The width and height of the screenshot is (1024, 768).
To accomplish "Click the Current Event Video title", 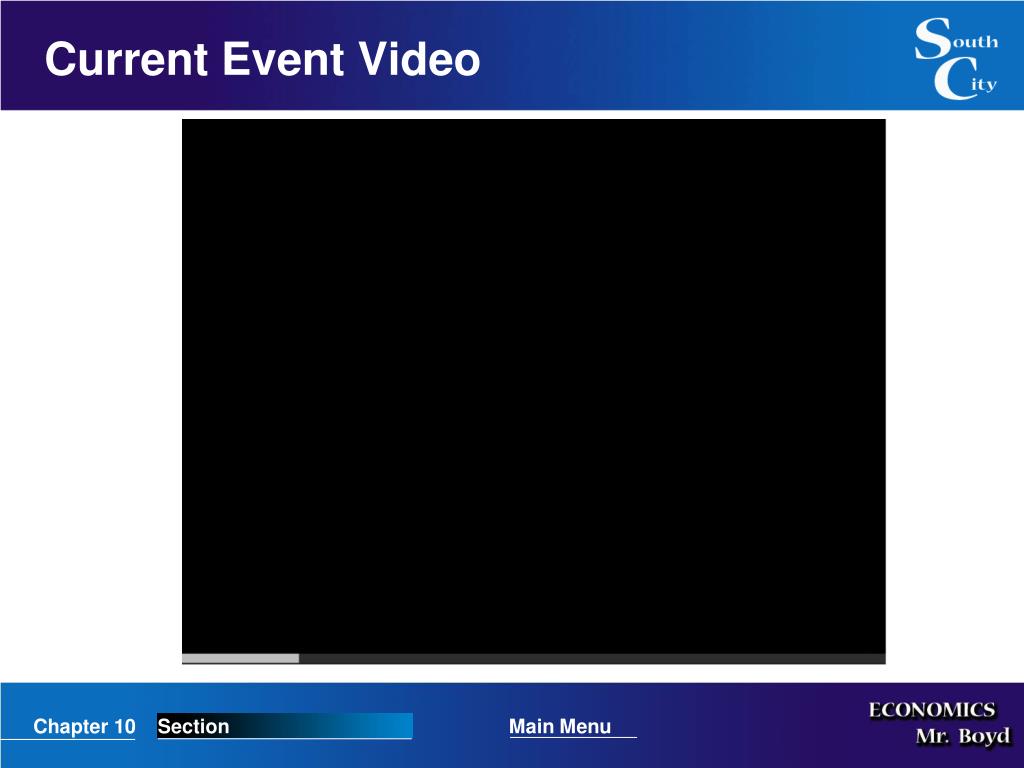I will 263,59.
